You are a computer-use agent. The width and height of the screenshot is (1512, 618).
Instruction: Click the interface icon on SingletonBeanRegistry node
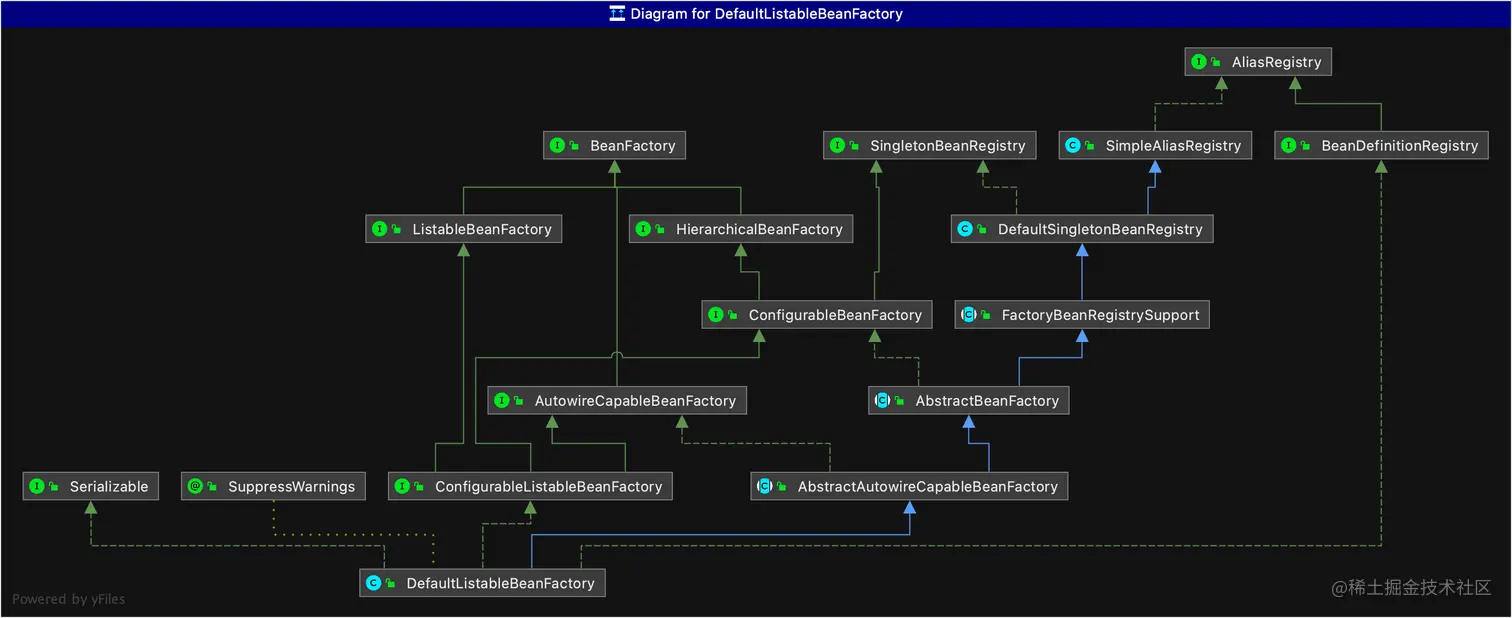837,146
